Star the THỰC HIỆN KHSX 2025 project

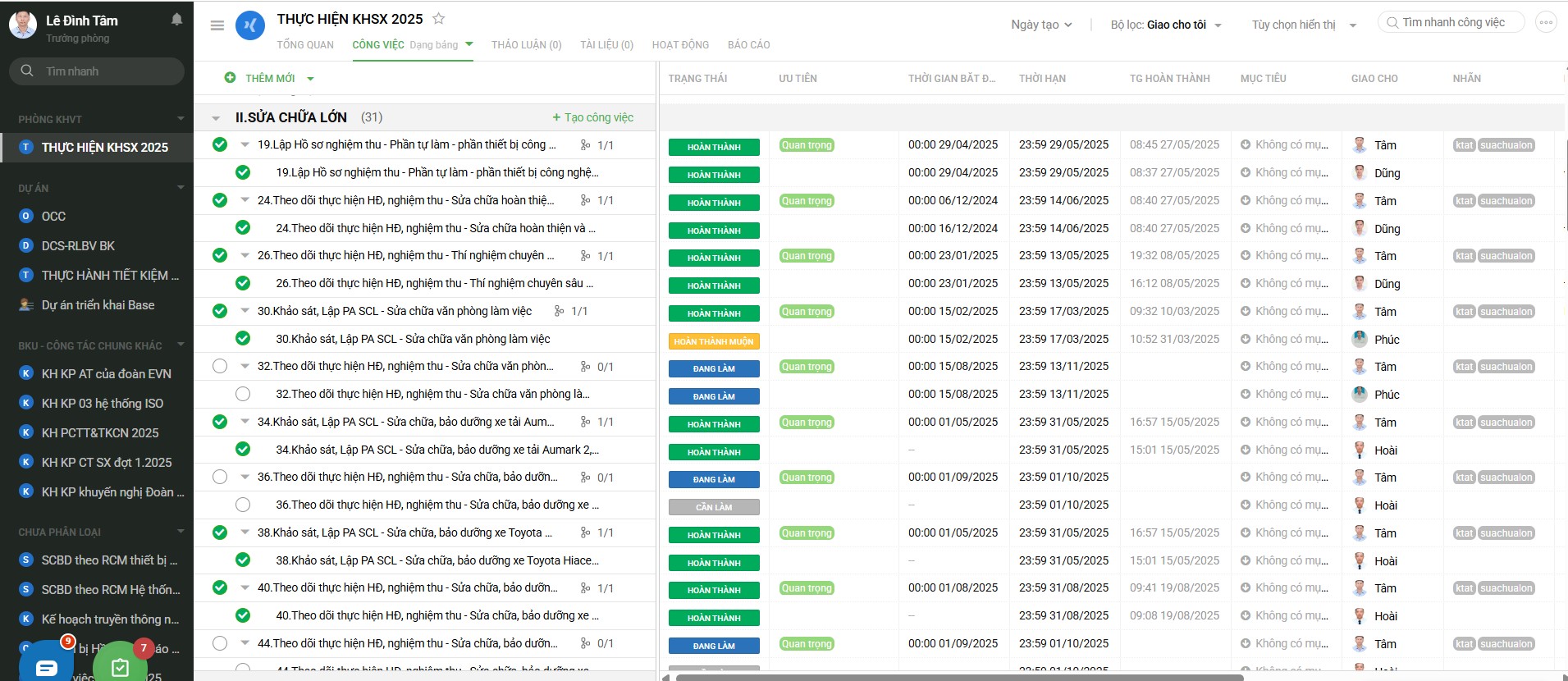tap(439, 19)
